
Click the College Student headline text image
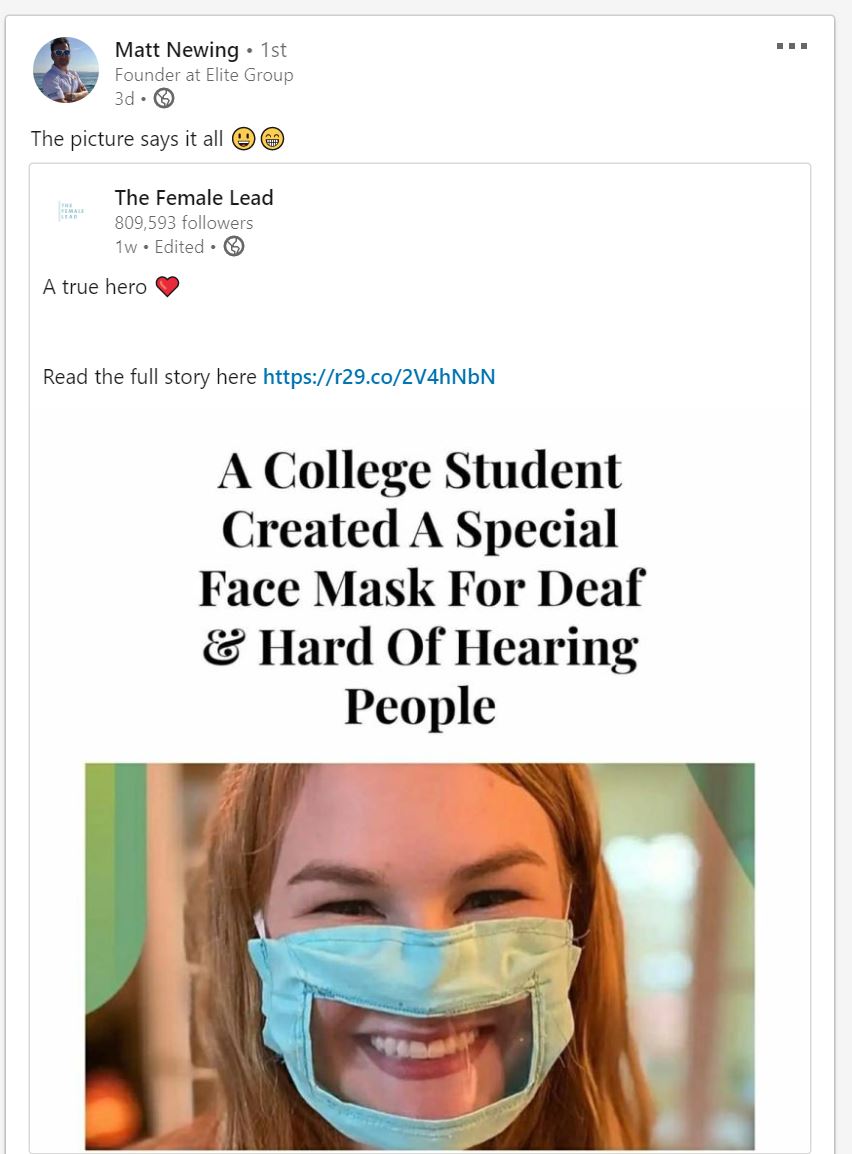(420, 588)
